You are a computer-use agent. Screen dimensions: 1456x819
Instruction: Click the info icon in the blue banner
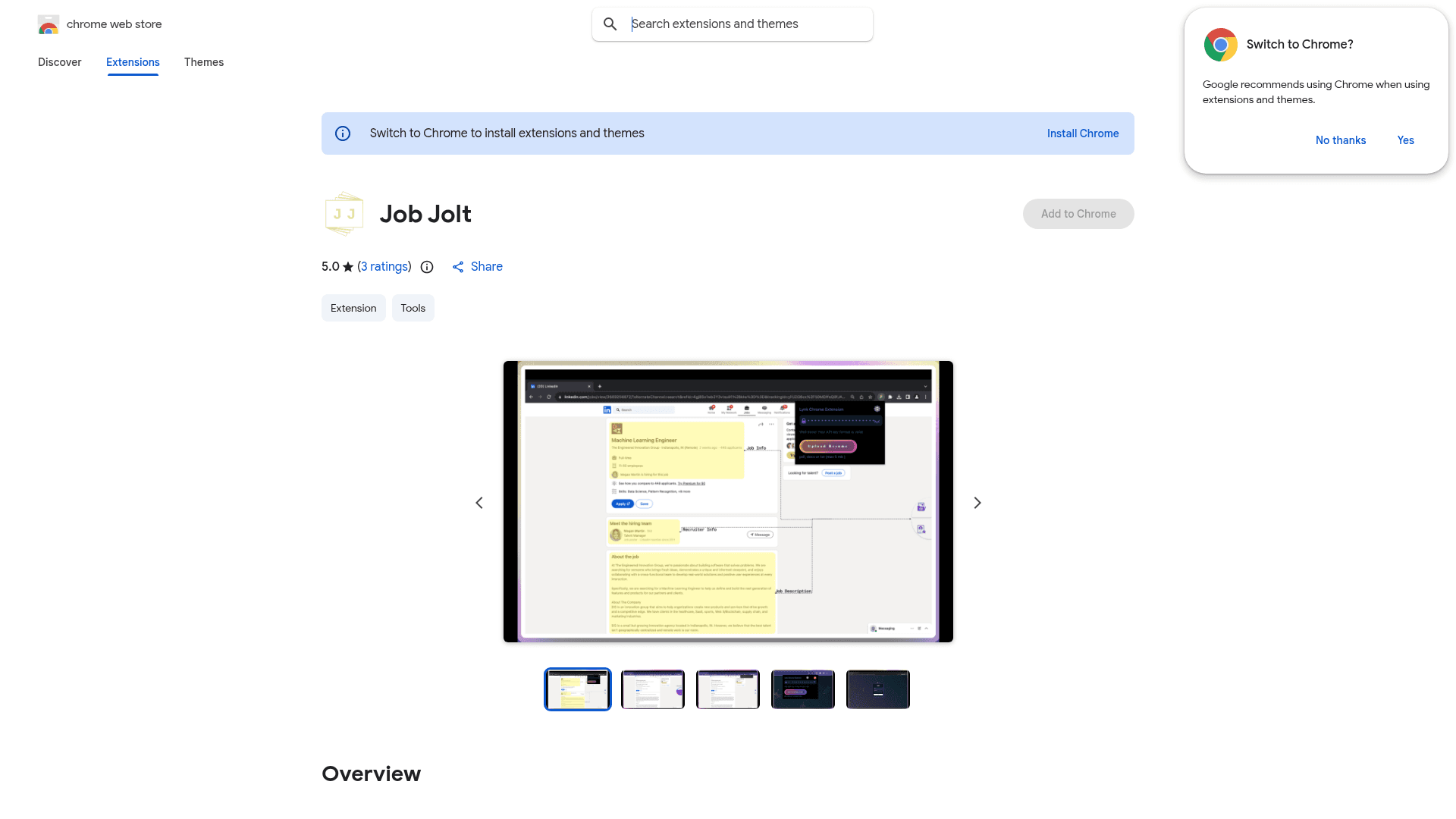343,133
